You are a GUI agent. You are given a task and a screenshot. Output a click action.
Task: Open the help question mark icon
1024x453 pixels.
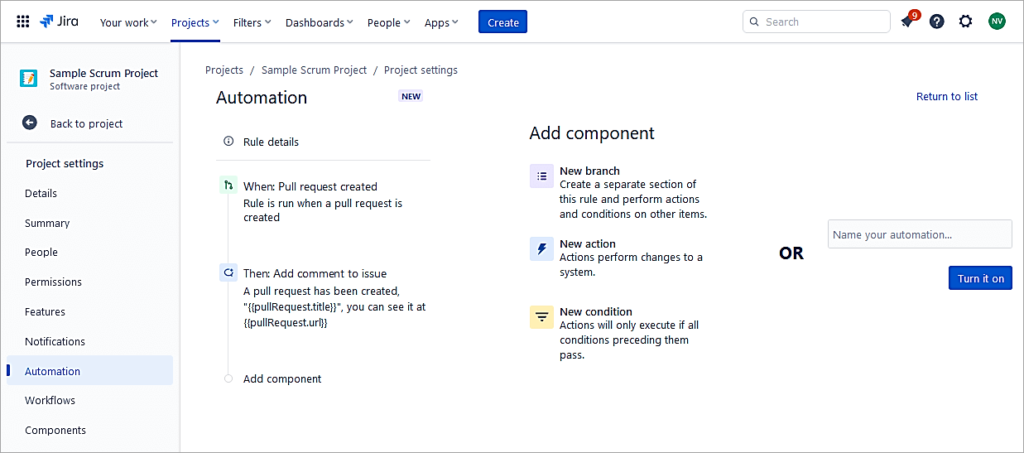tap(936, 21)
